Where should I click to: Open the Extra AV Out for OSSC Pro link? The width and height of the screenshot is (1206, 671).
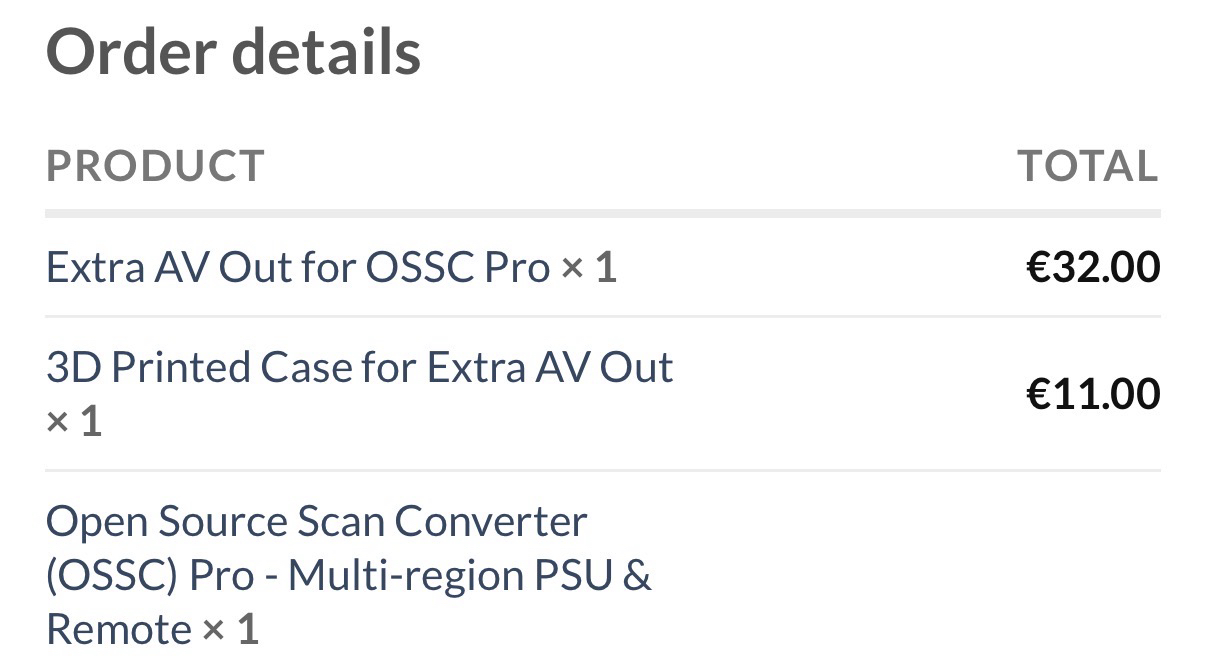pyautogui.click(x=297, y=267)
